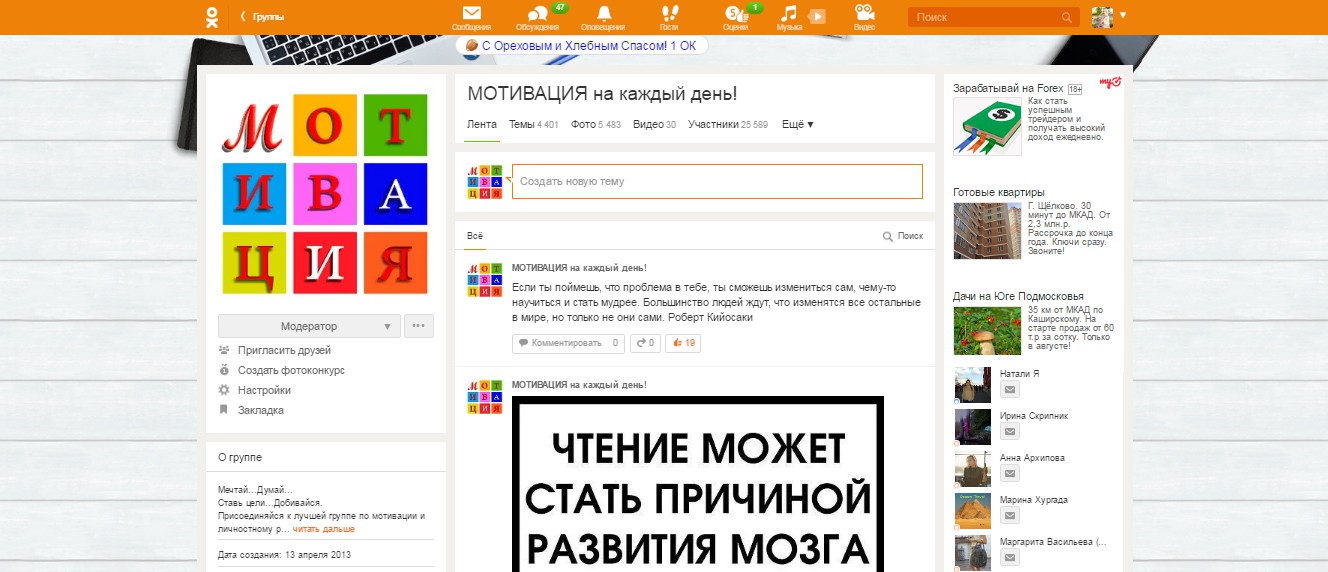Click the mushroom ad image
Image resolution: width=1328 pixels, height=572 pixels.
[x=987, y=330]
